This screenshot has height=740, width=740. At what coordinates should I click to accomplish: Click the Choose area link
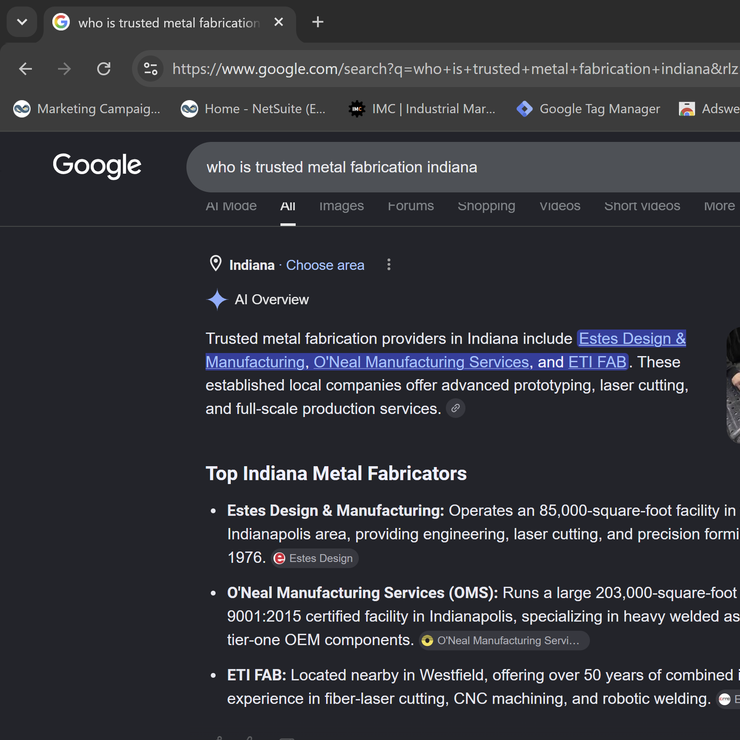(x=325, y=265)
